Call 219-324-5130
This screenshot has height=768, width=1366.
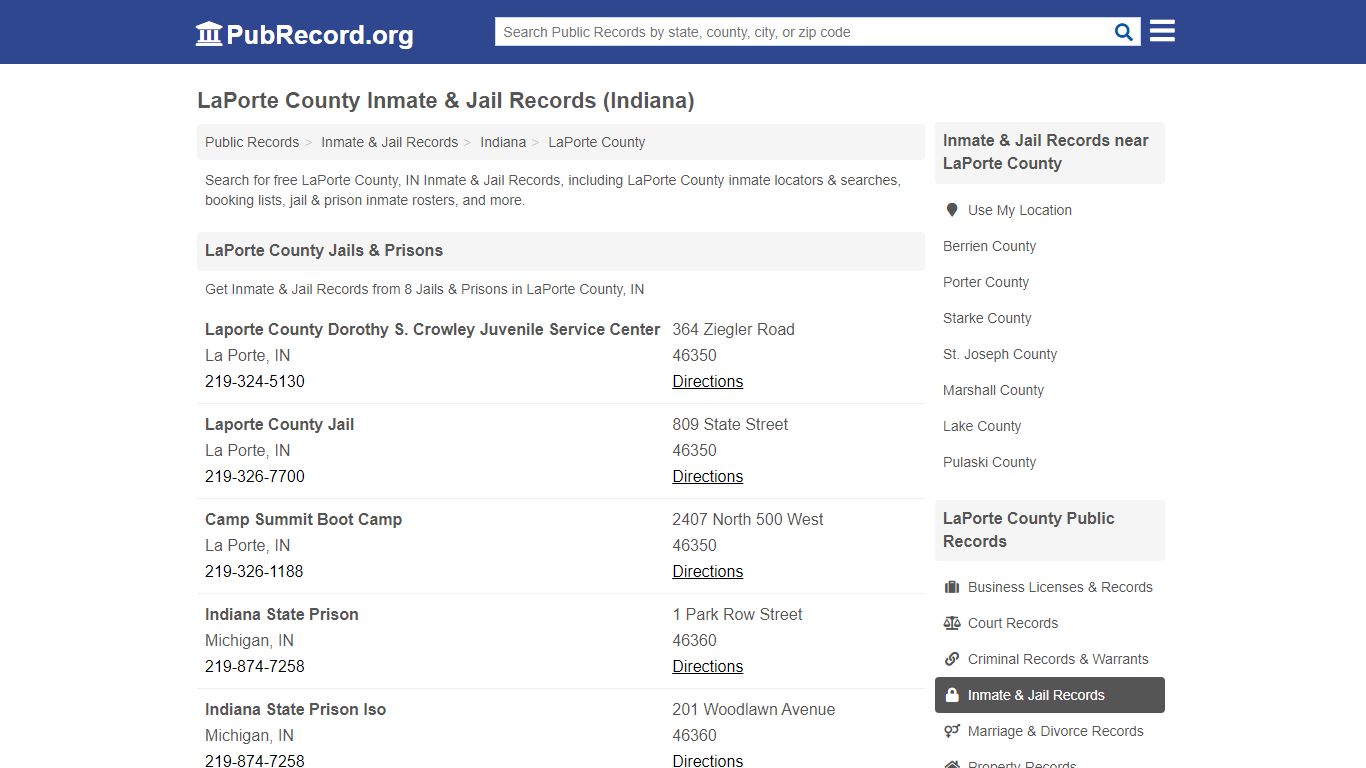pos(255,381)
